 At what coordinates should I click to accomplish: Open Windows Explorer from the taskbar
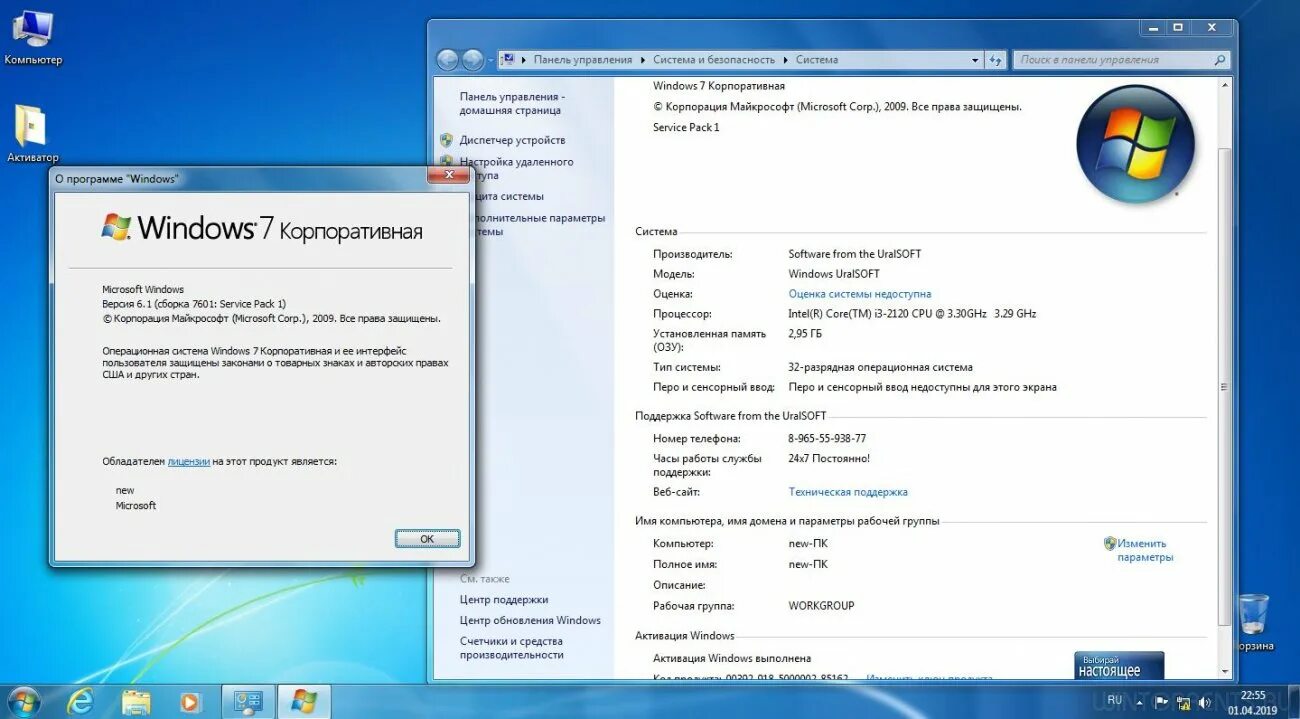(x=136, y=701)
